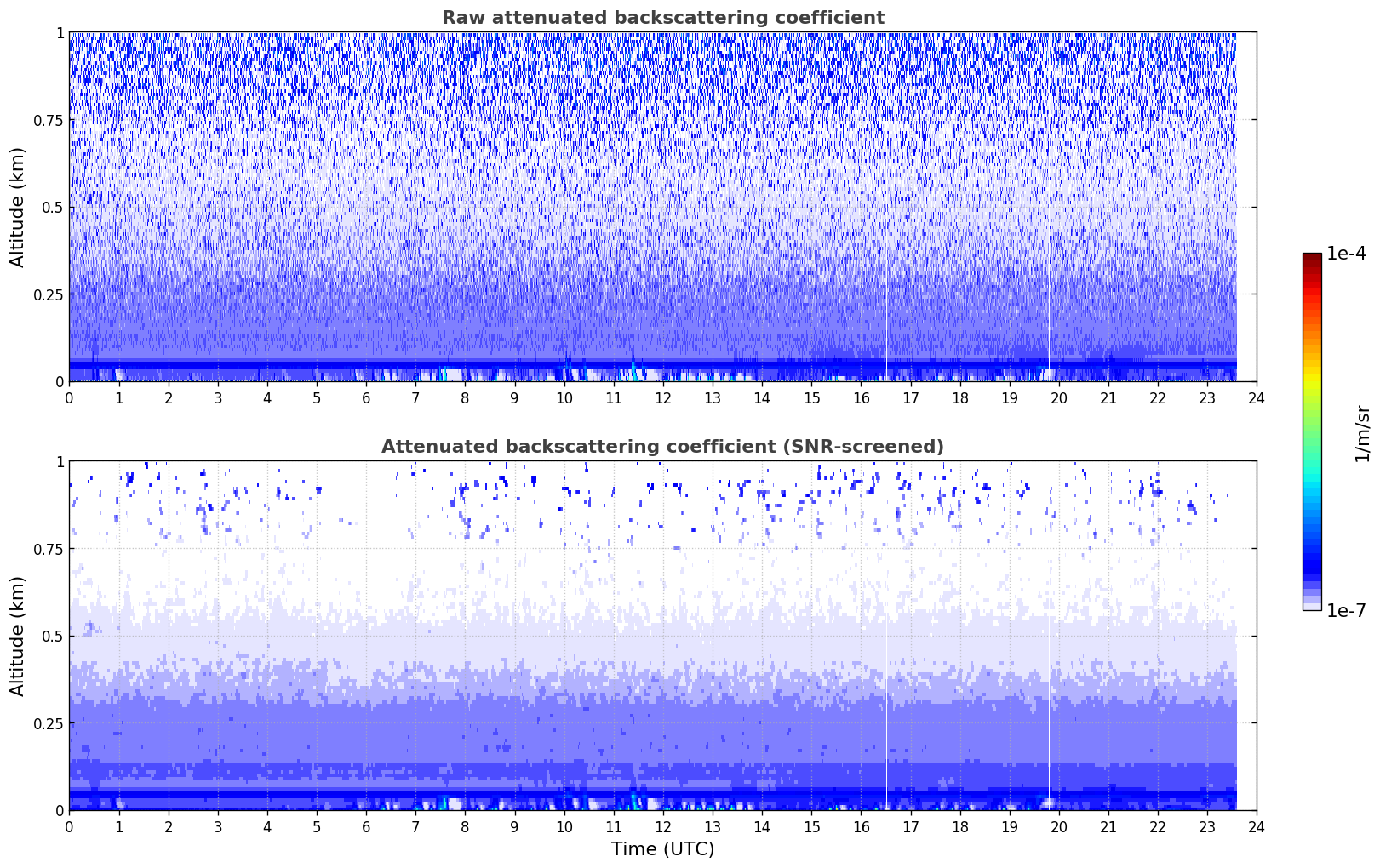This screenshot has height=868, width=1380.
Task: Click the '1e-7' colorbar minimum label
Action: [1346, 611]
